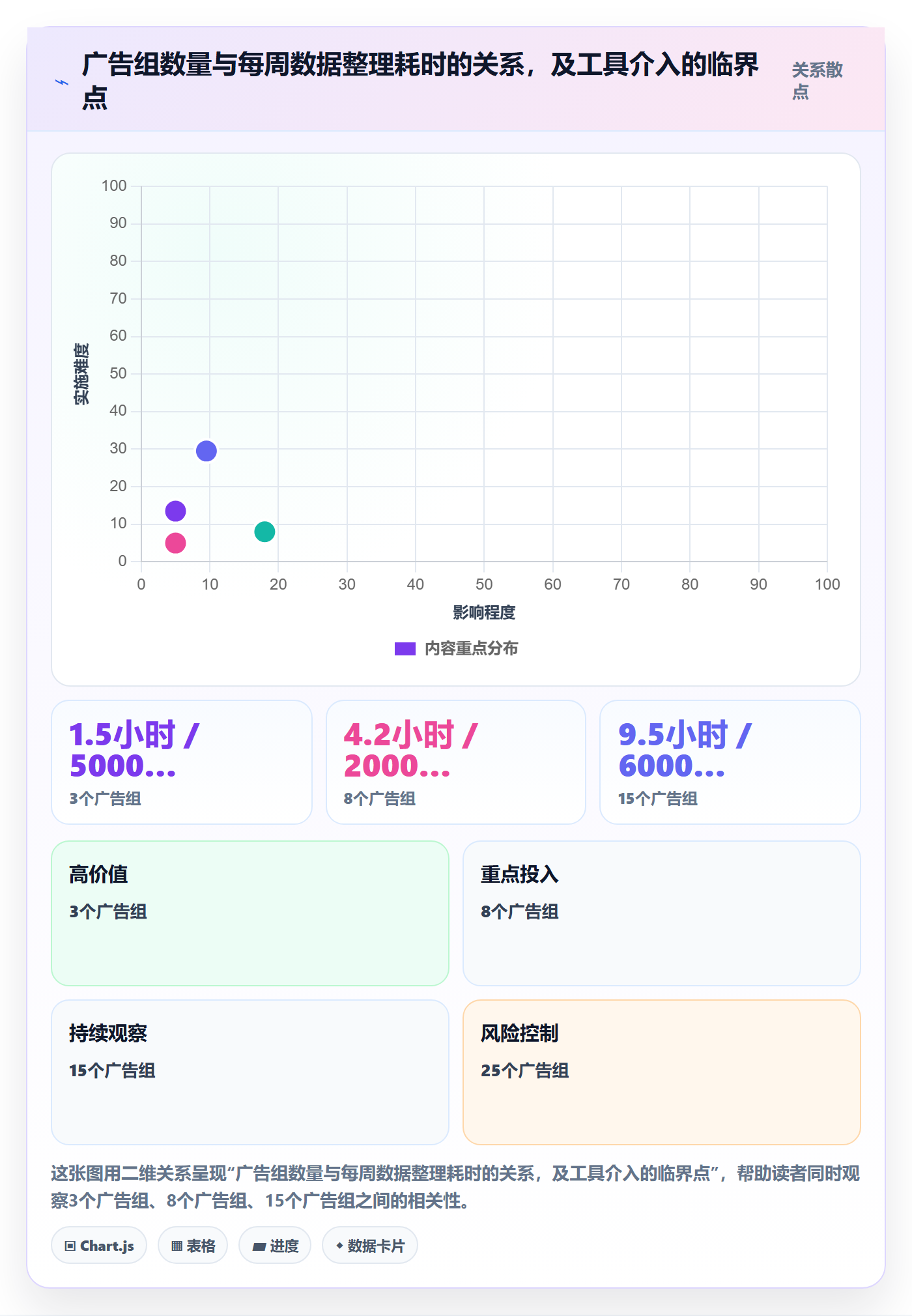
Task: Click the bar icon in the 进度 chip
Action: [x=259, y=1246]
